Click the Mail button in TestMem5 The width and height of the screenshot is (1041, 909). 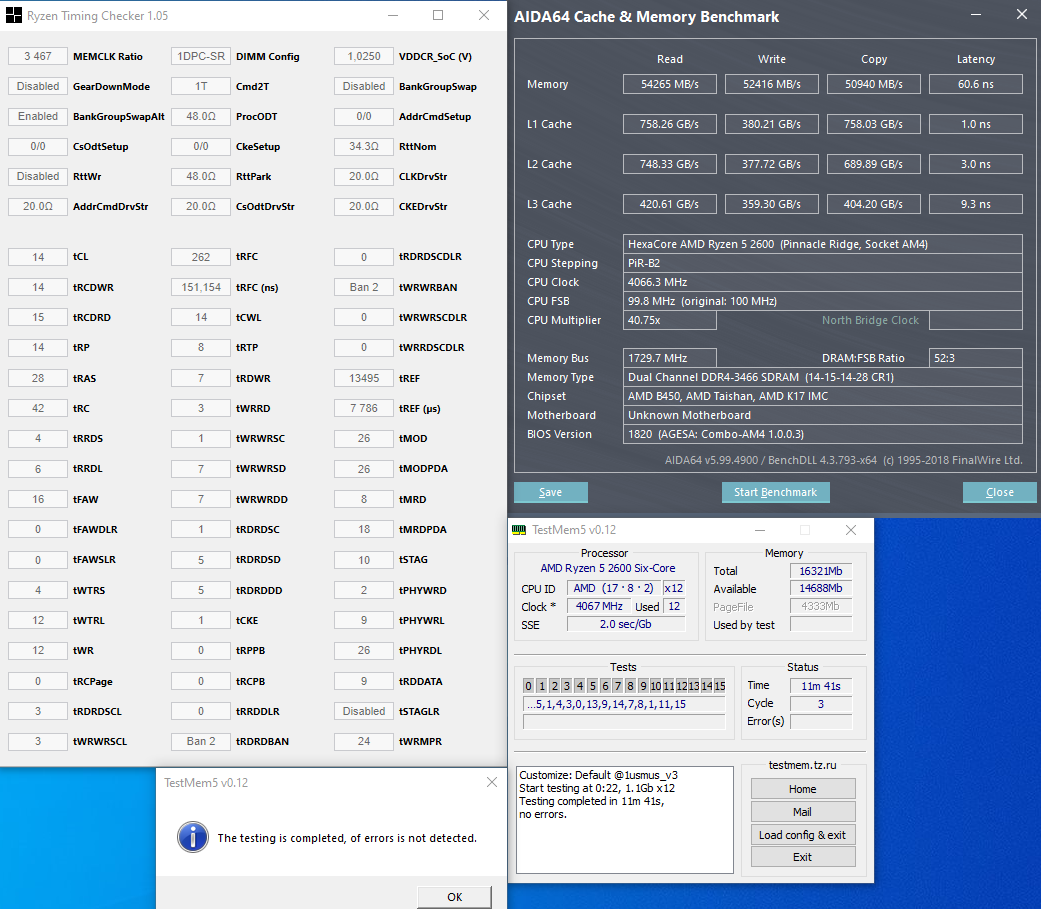tap(803, 812)
